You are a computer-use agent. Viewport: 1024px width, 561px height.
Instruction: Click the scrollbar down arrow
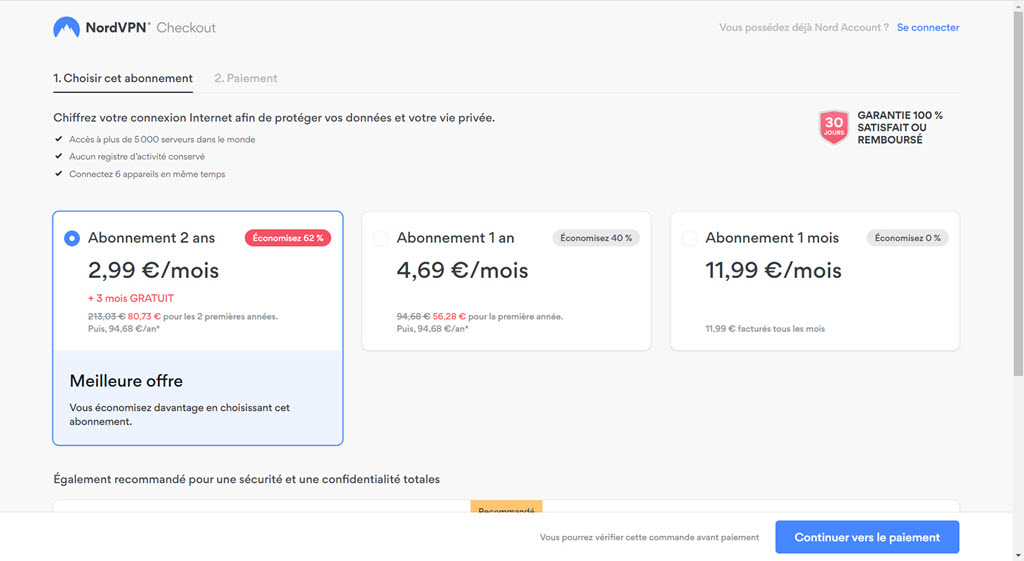1018,555
